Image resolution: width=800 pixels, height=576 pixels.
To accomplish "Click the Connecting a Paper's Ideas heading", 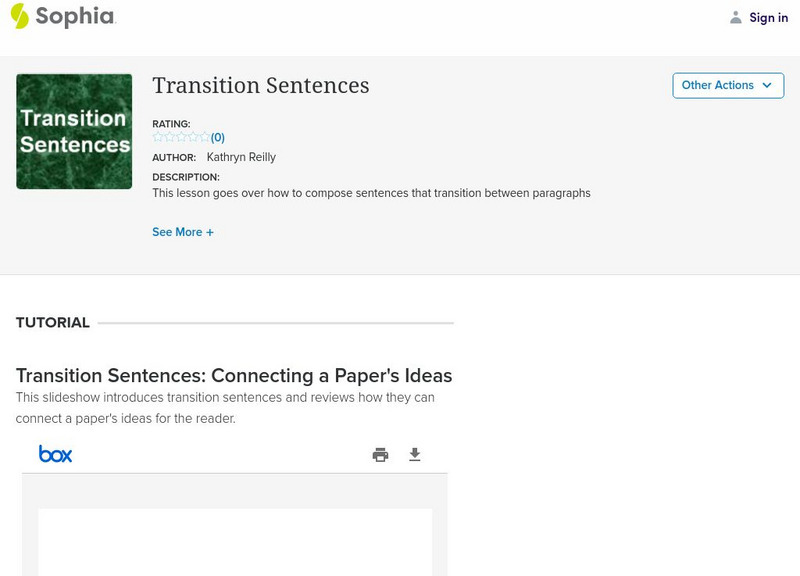I will click(234, 376).
